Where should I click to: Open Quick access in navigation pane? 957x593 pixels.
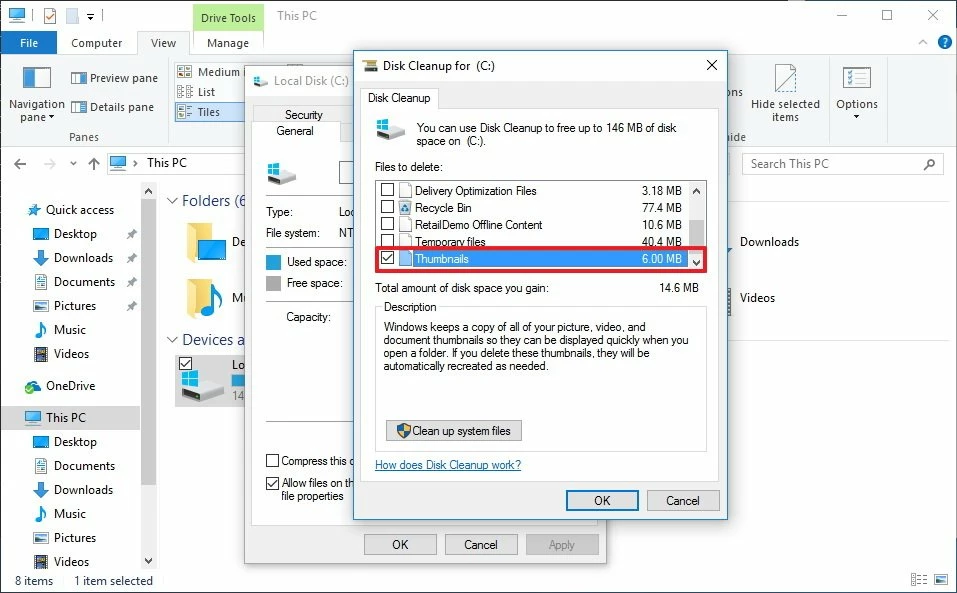pyautogui.click(x=79, y=210)
